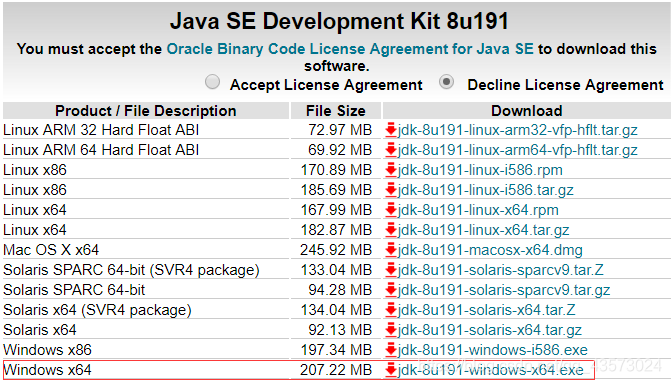The height and width of the screenshot is (384, 671).
Task: Click download arrow icon for solaris-sparcv9.tar.gz
Action: click(391, 290)
